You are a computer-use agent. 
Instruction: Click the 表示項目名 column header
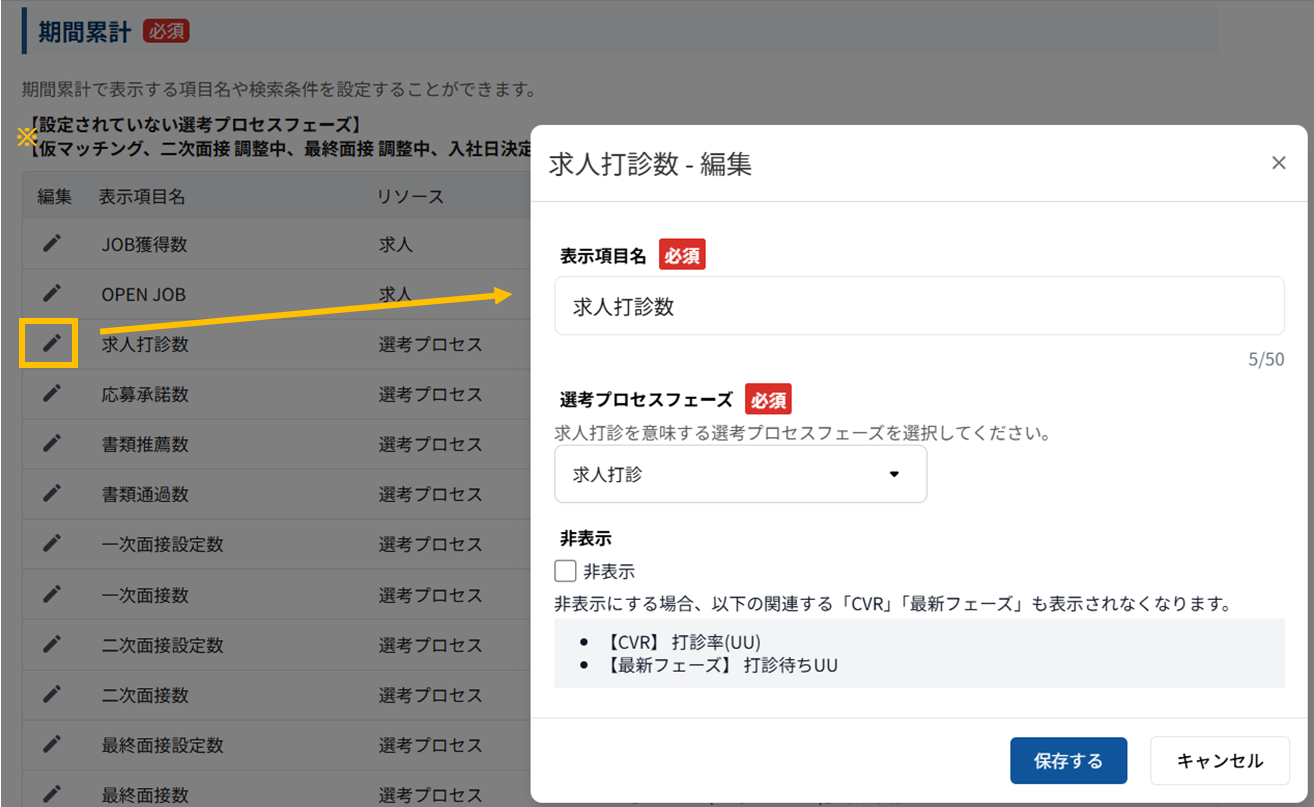coord(142,196)
